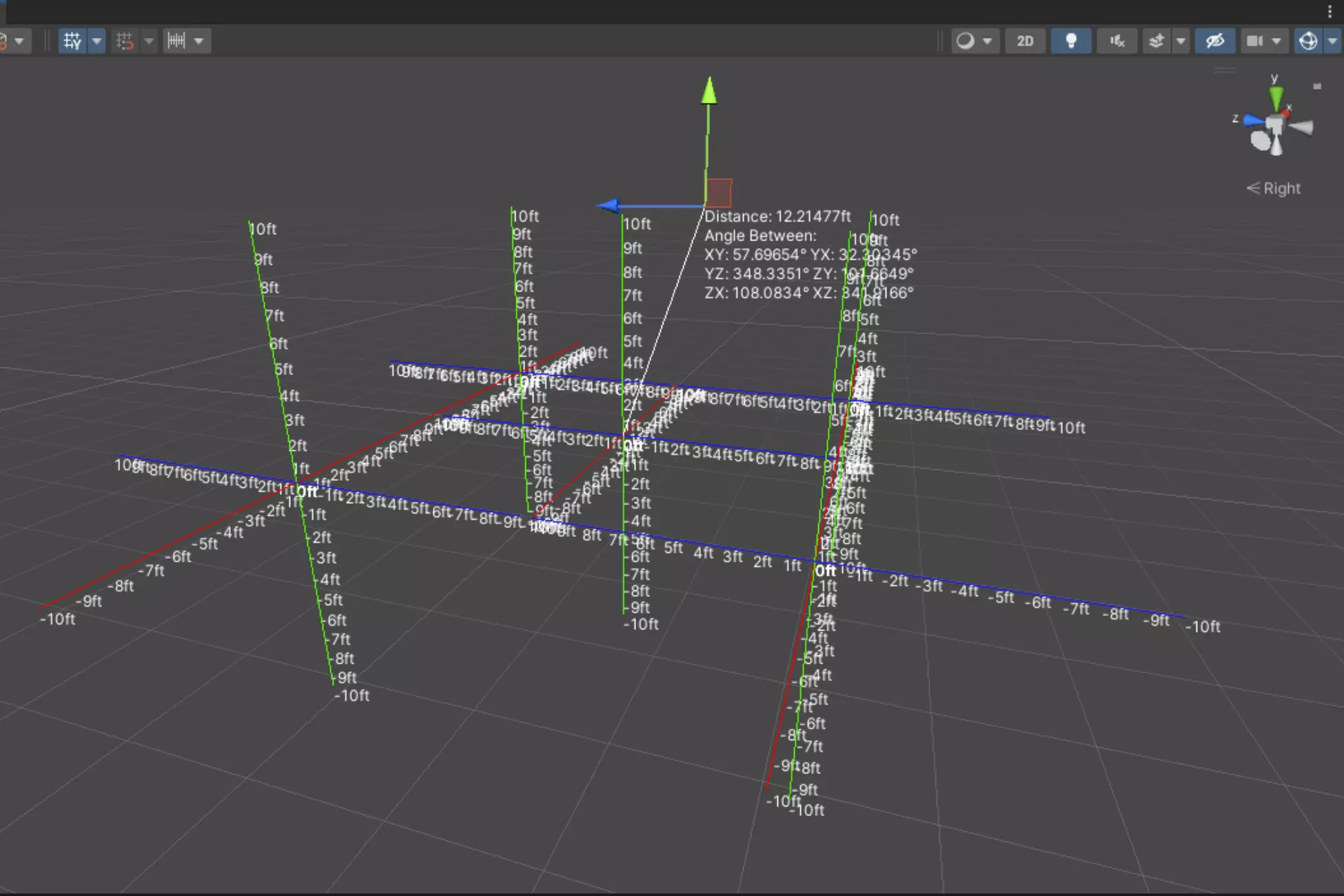
Task: Toggle the grid visibility (Y axis) button
Action: click(x=72, y=41)
